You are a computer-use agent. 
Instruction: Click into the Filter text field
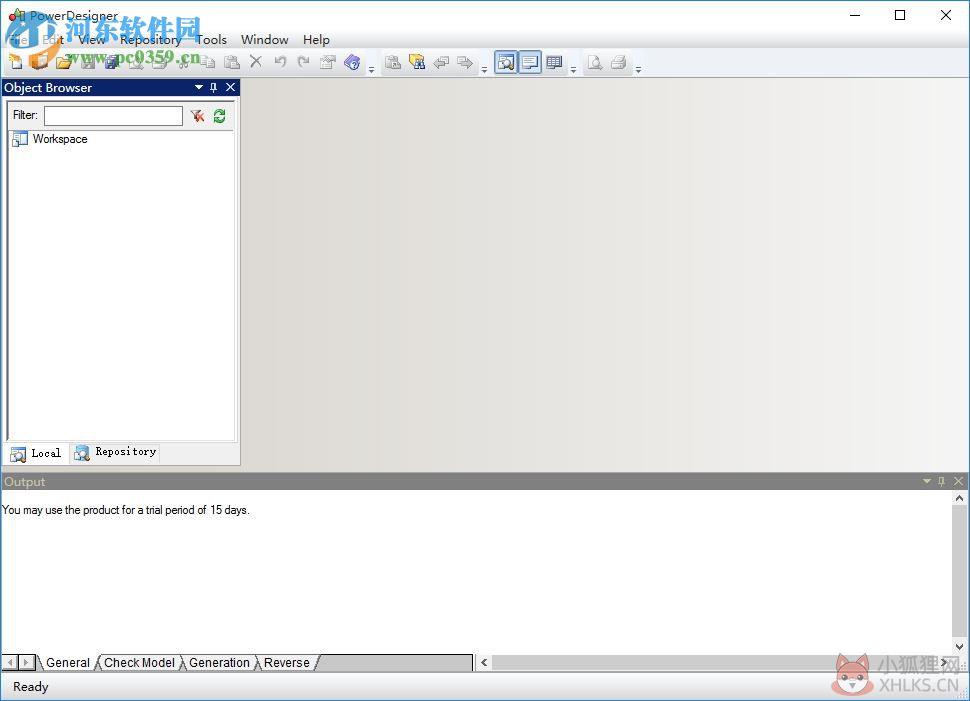tap(113, 116)
